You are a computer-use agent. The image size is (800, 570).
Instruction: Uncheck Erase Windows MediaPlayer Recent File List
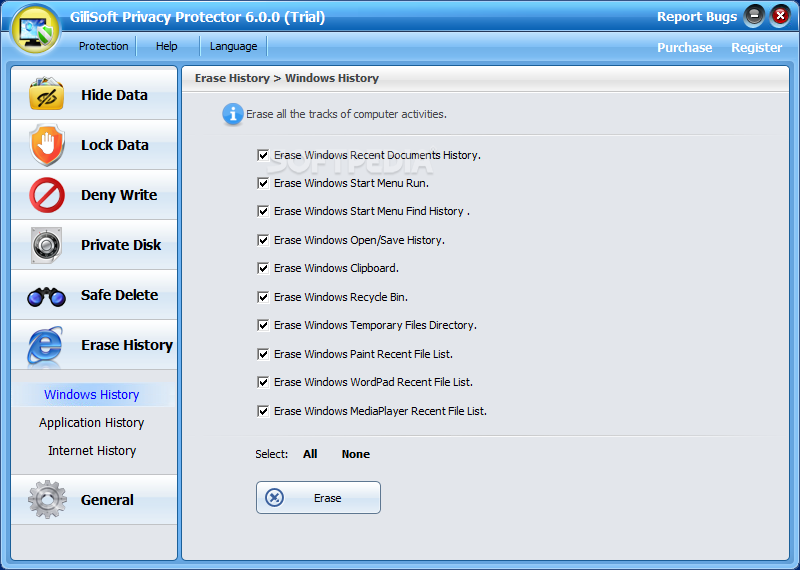click(x=263, y=411)
